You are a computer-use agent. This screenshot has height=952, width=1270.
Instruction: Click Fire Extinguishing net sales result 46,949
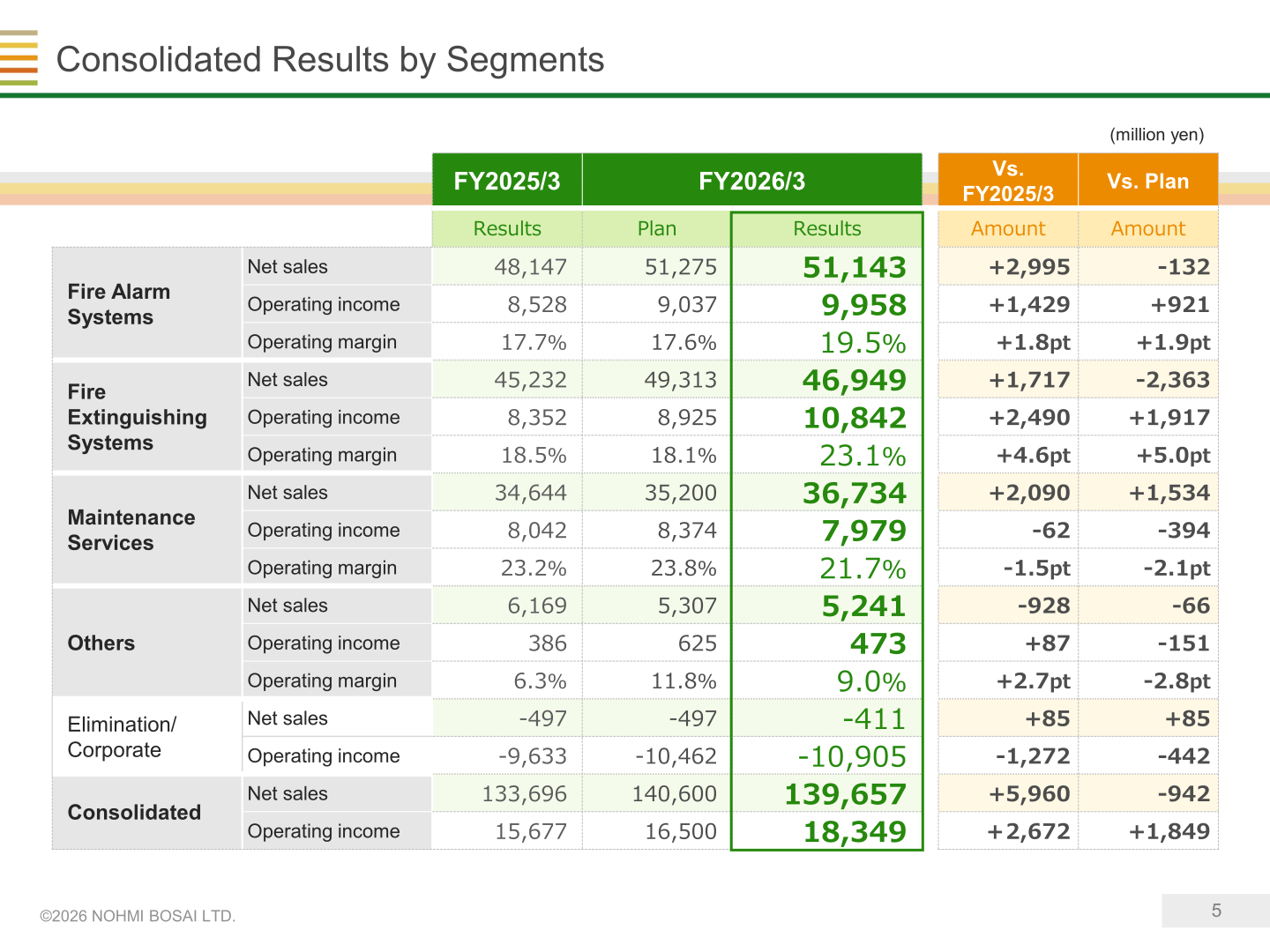855,380
